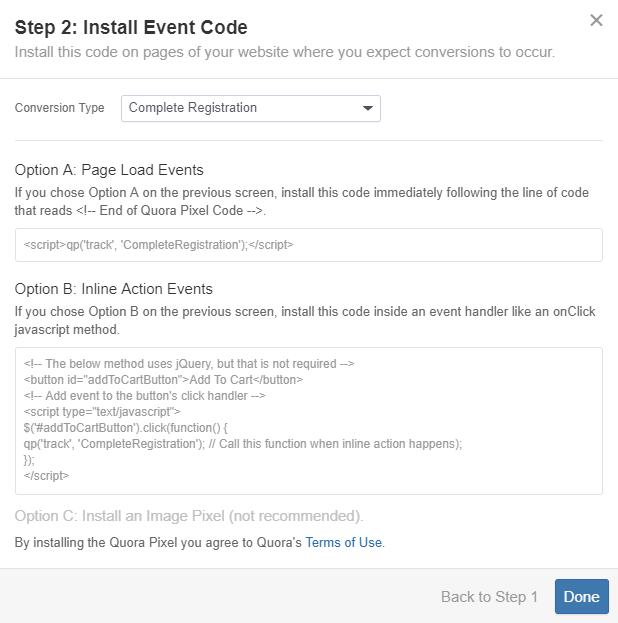Open the Conversion Type dropdown
Image resolution: width=618 pixels, height=623 pixels.
tap(251, 108)
